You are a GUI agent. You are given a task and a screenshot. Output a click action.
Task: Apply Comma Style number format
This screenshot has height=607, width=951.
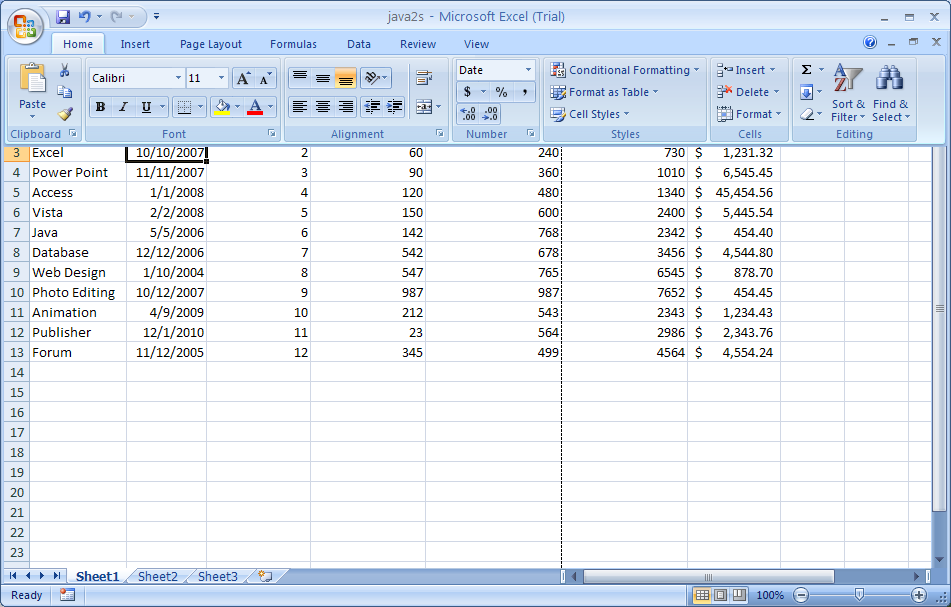click(524, 92)
